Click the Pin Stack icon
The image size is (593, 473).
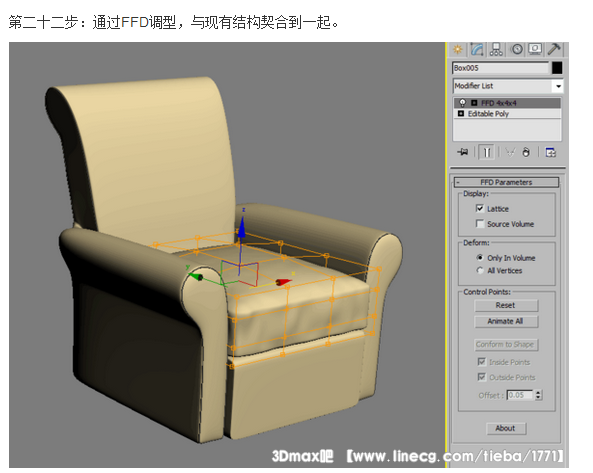click(463, 152)
